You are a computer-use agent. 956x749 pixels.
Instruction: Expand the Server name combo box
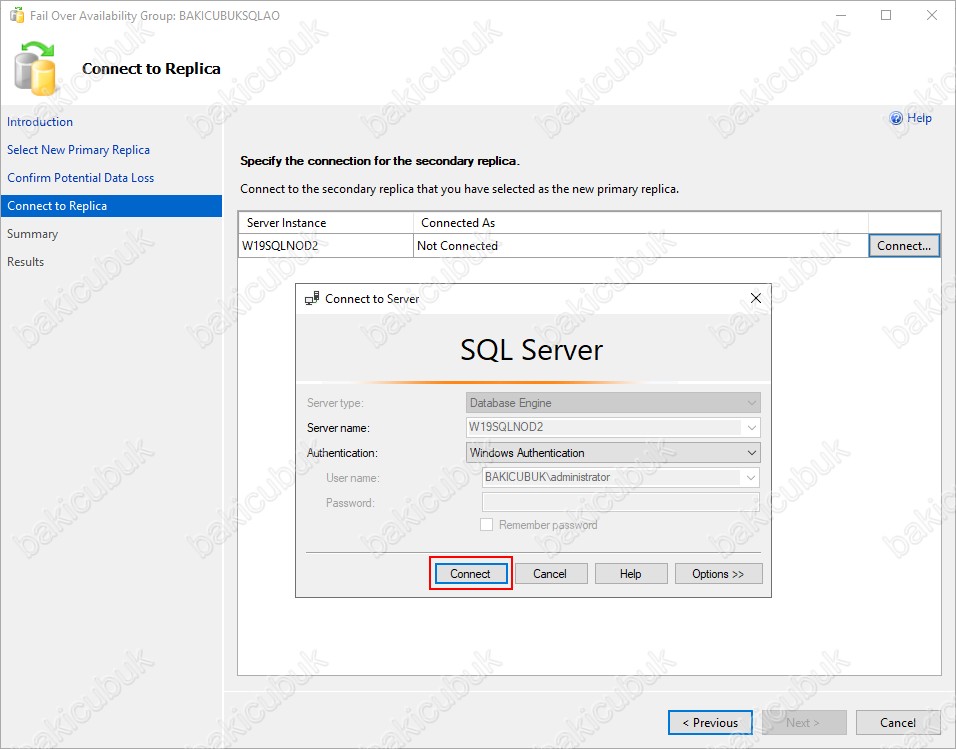pos(751,428)
